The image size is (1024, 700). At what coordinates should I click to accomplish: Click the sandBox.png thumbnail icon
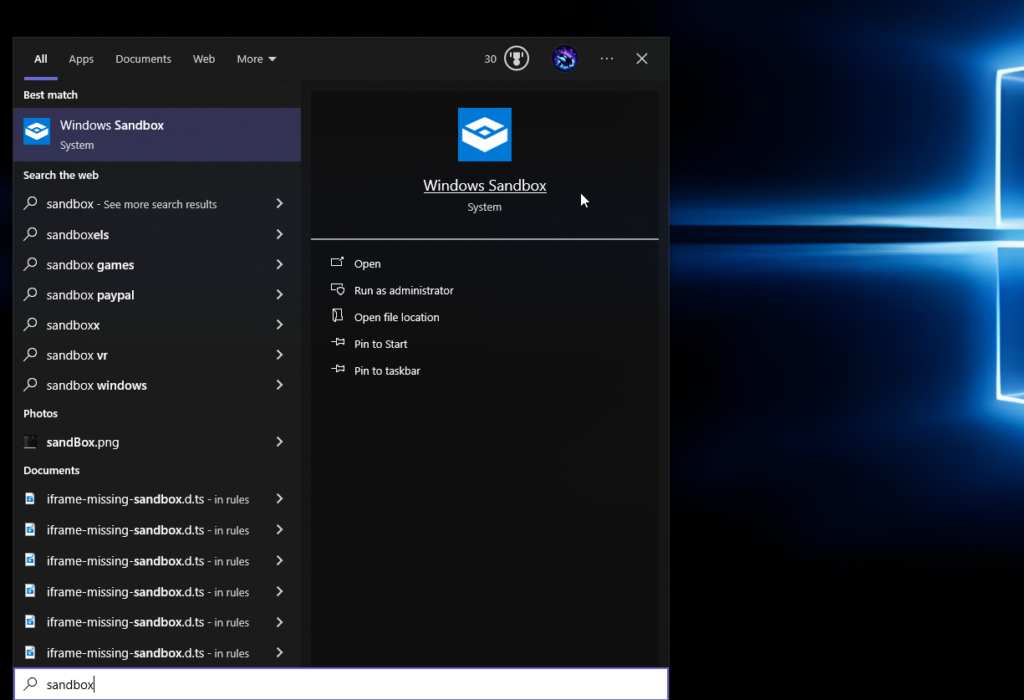[x=30, y=442]
